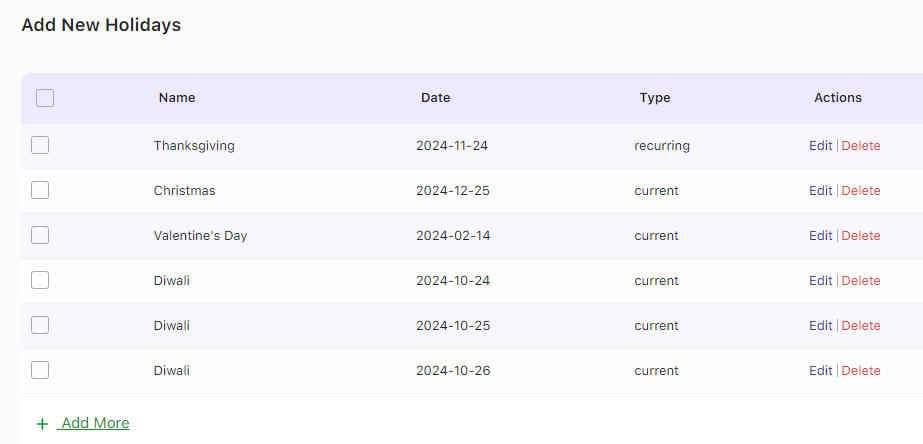923x444 pixels.
Task: Check the Thanksgiving row checkbox
Action: pyautogui.click(x=40, y=145)
